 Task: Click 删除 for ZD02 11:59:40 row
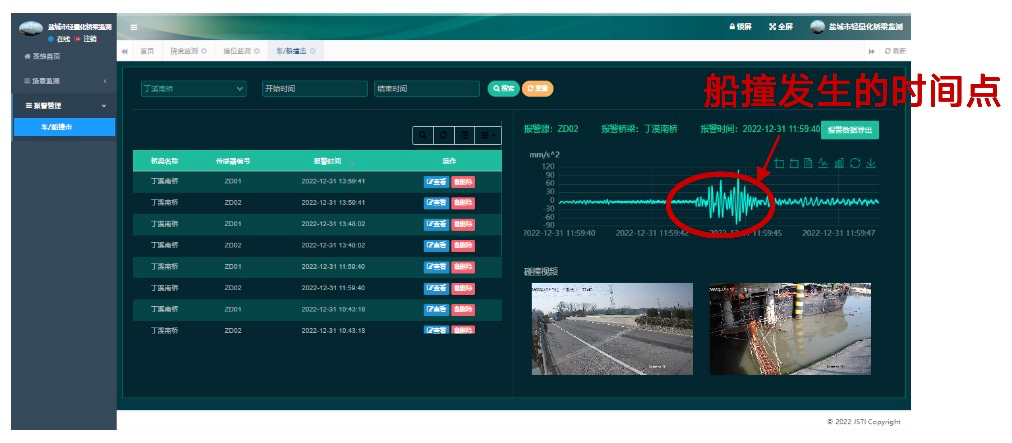(463, 288)
